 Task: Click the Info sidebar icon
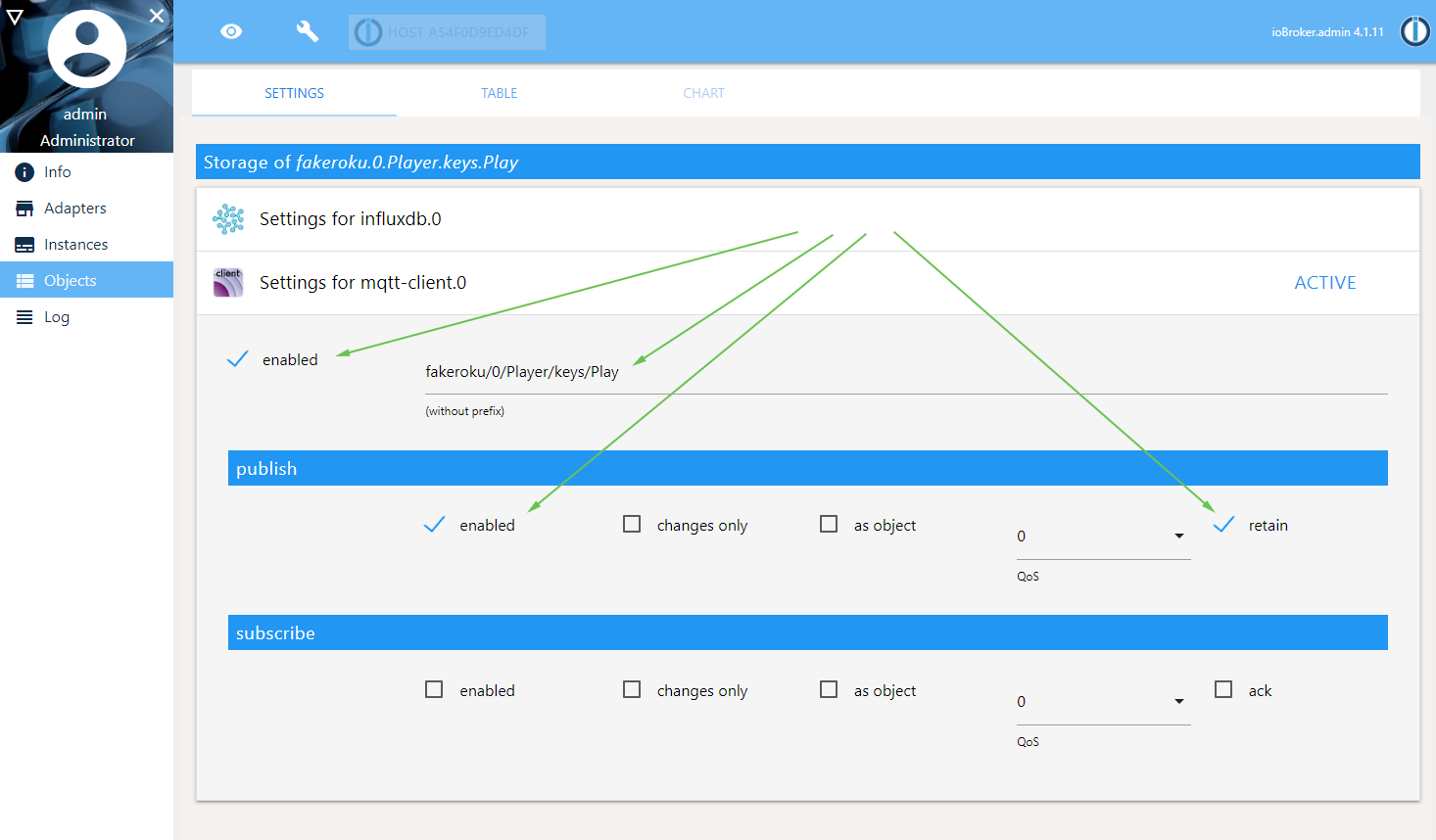24,172
